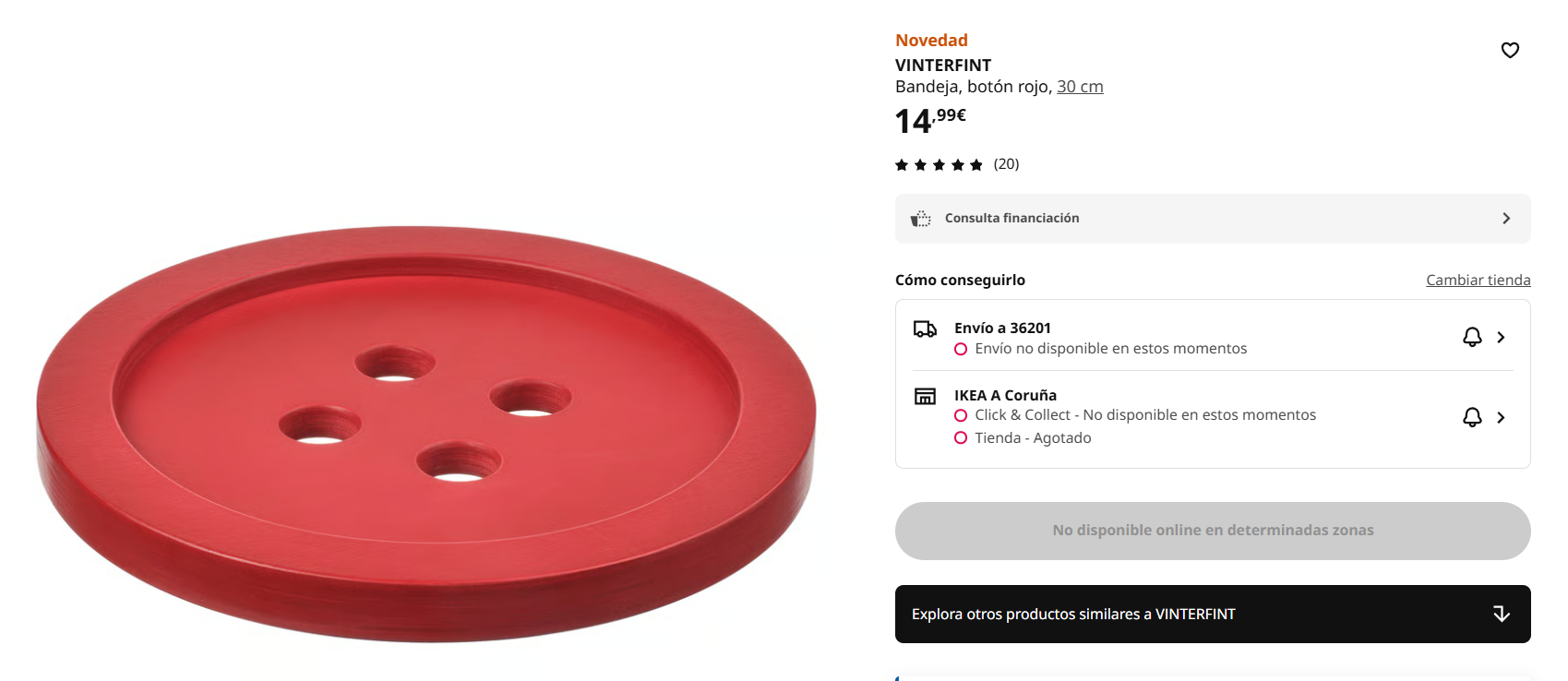Image resolution: width=1568 pixels, height=681 pixels.
Task: Open store details chevron for IKEA A Coruña
Action: (1502, 418)
